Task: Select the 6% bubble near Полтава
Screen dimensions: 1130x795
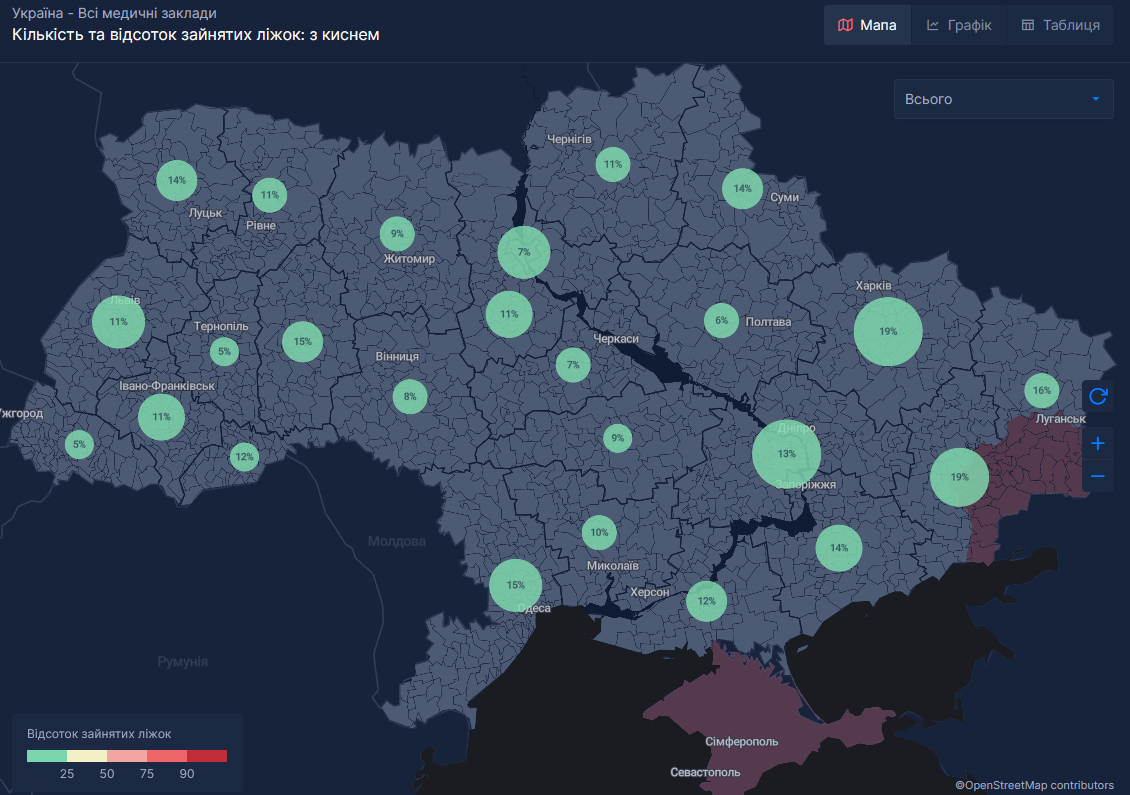Action: pyautogui.click(x=721, y=321)
